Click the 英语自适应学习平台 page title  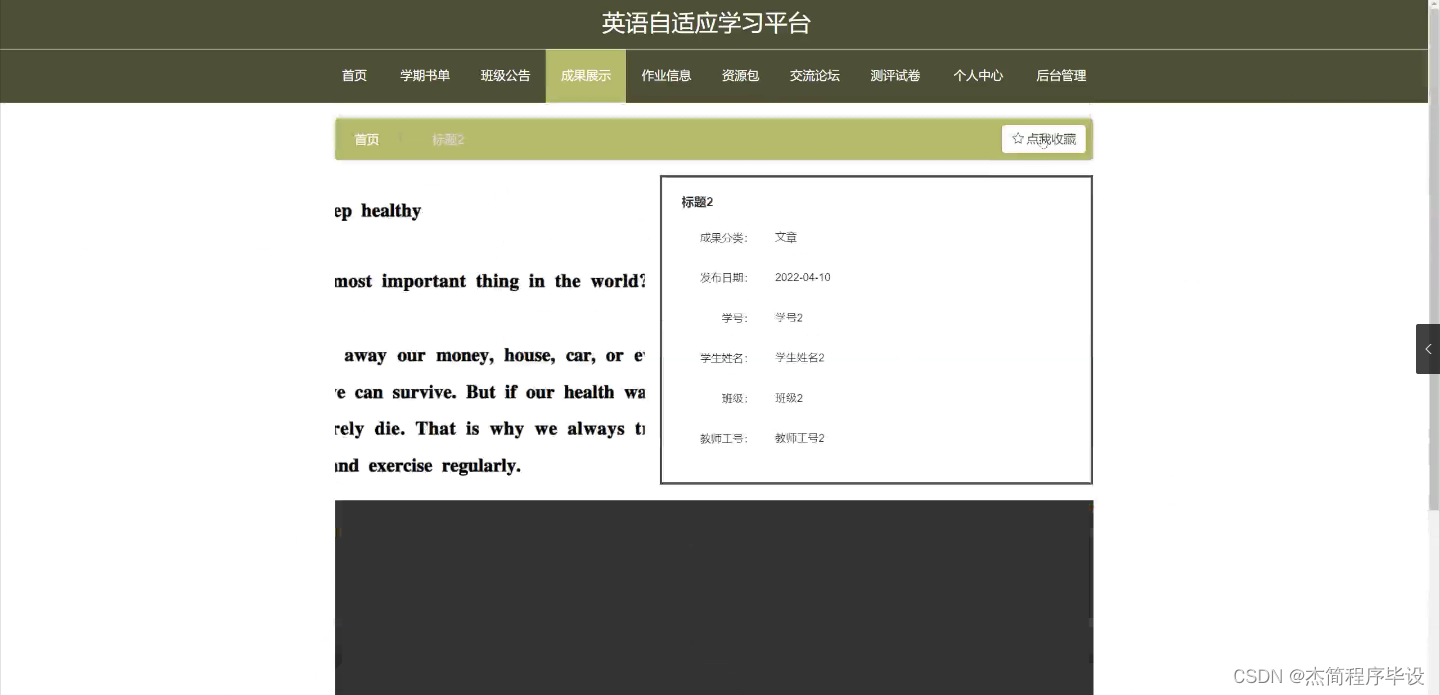pos(705,23)
